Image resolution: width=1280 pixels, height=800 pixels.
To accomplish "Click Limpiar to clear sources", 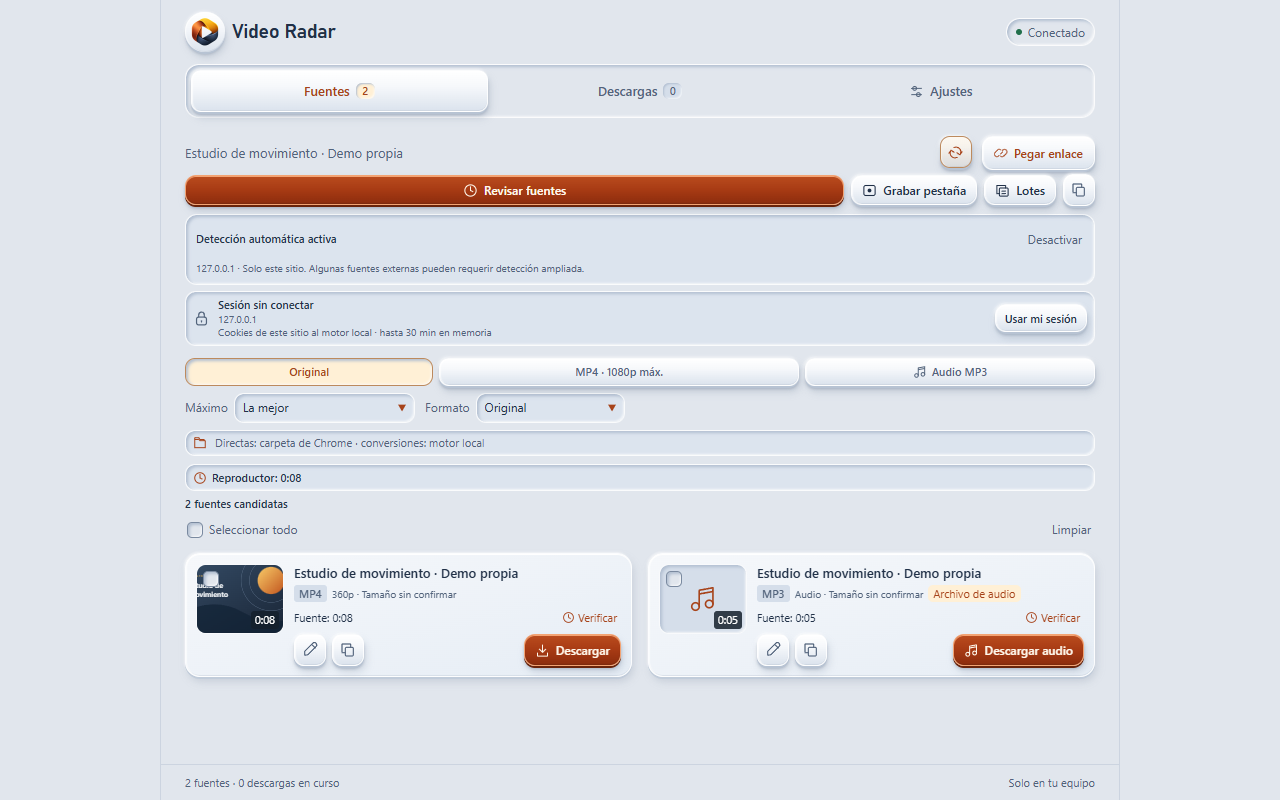I will (1071, 530).
